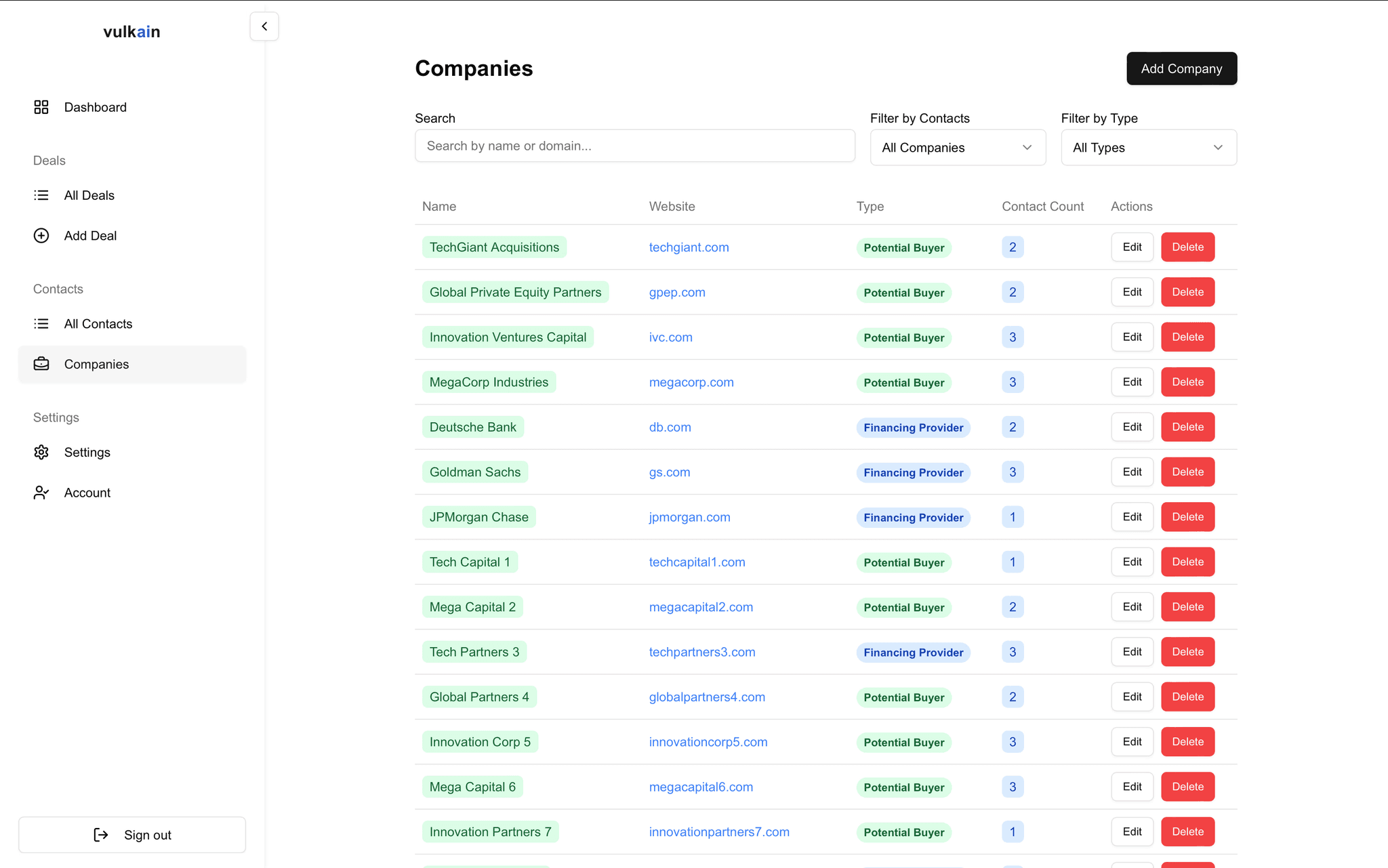Viewport: 1388px width, 868px height.
Task: Click the Add Deal plus-circle icon
Action: (x=41, y=236)
